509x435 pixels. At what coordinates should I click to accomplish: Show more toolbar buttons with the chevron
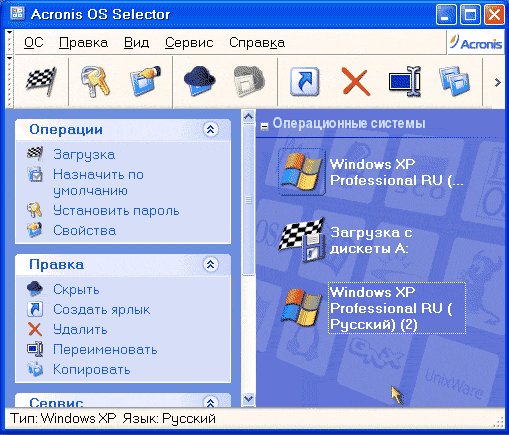[x=497, y=82]
